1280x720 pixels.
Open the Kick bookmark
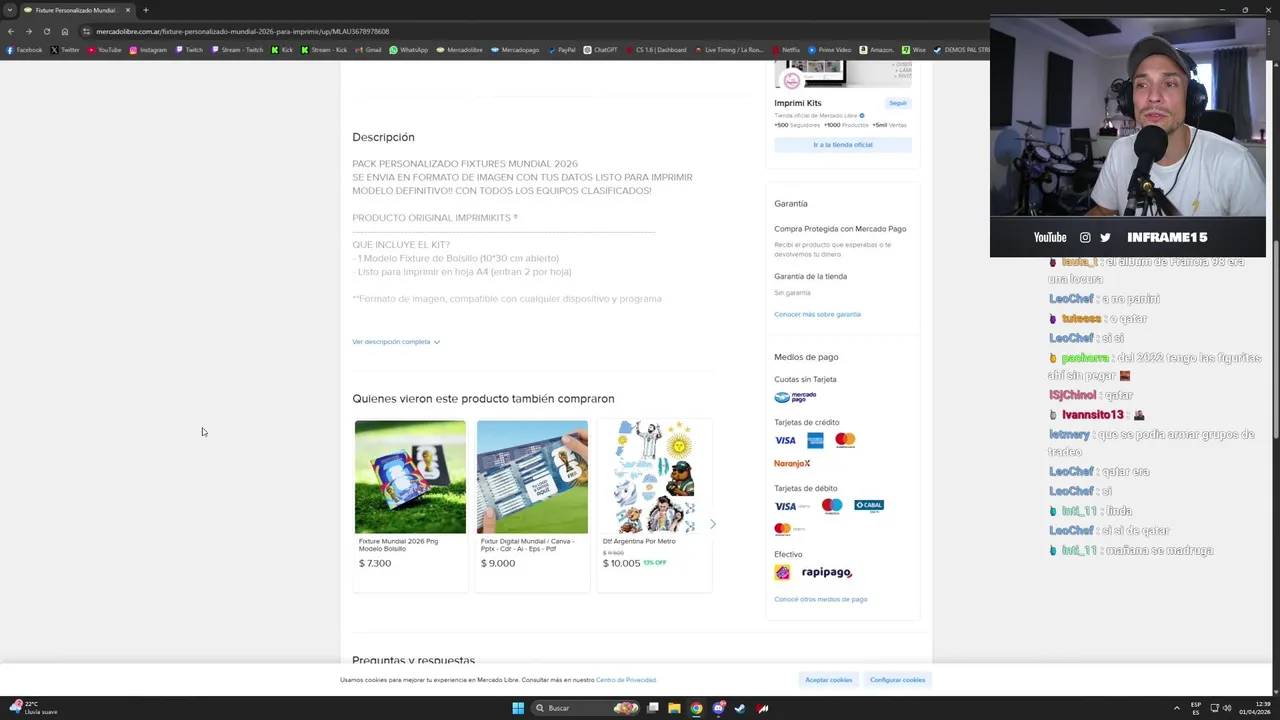282,50
